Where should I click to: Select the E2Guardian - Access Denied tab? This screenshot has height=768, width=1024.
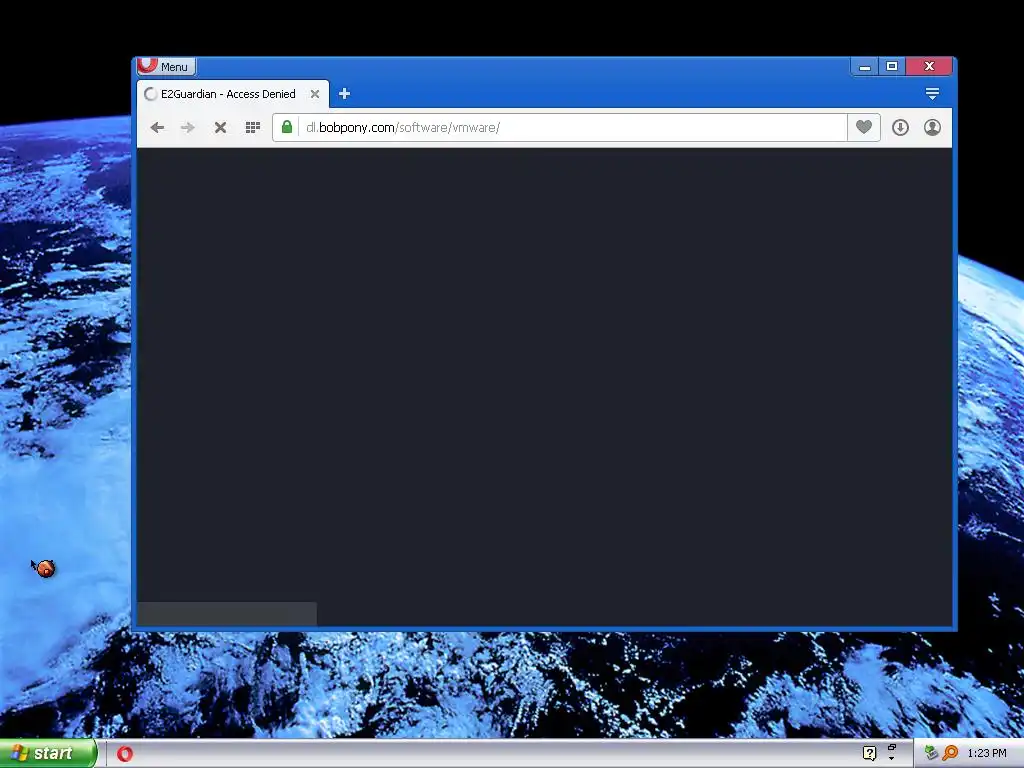pyautogui.click(x=232, y=94)
